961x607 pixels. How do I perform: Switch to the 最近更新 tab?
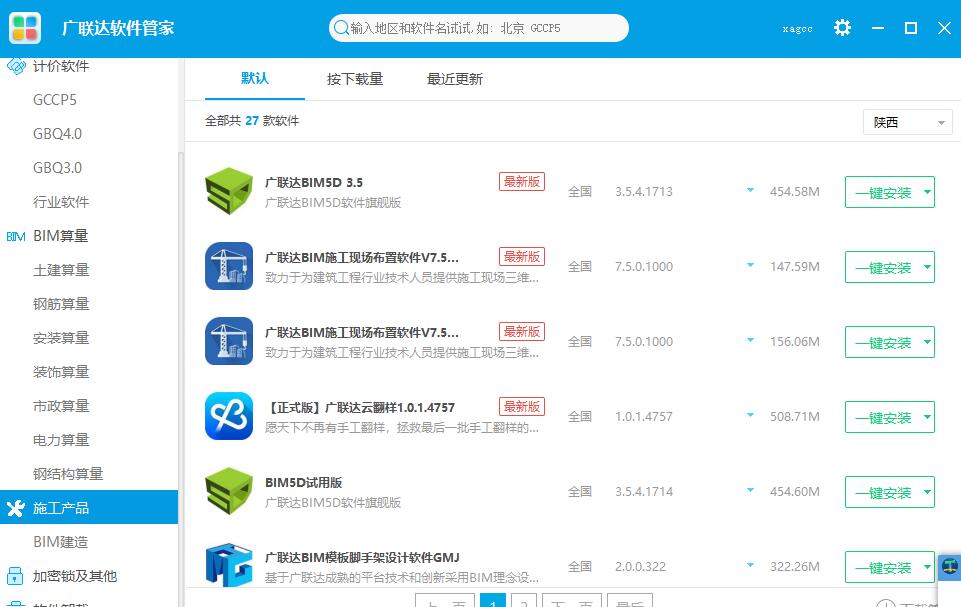click(x=455, y=79)
